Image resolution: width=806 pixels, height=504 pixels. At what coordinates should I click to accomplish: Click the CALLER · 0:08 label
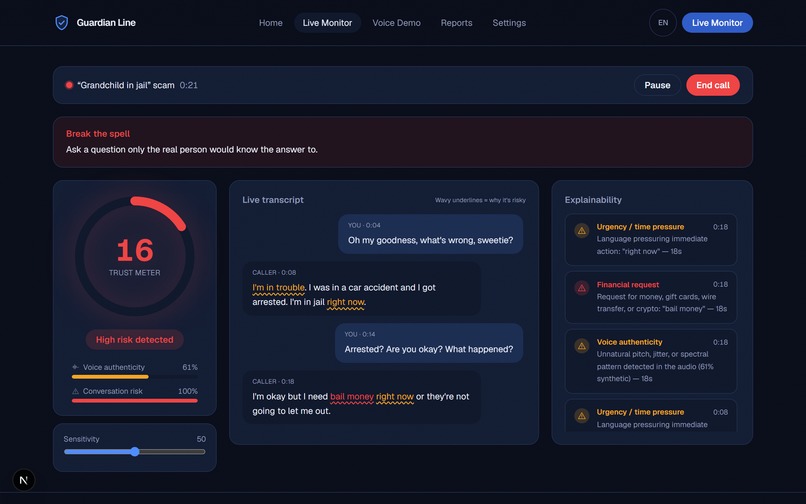point(274,273)
